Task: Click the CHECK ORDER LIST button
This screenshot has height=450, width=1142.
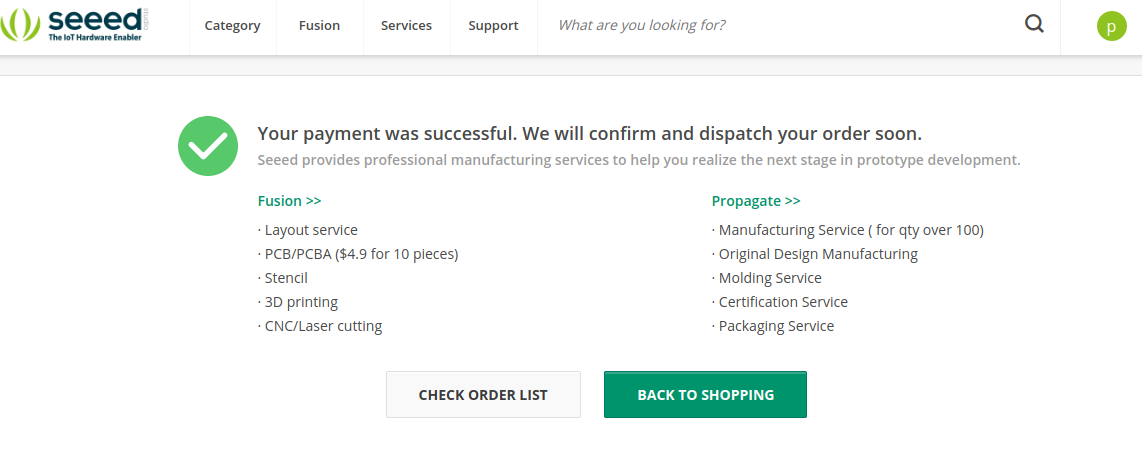Action: click(483, 395)
